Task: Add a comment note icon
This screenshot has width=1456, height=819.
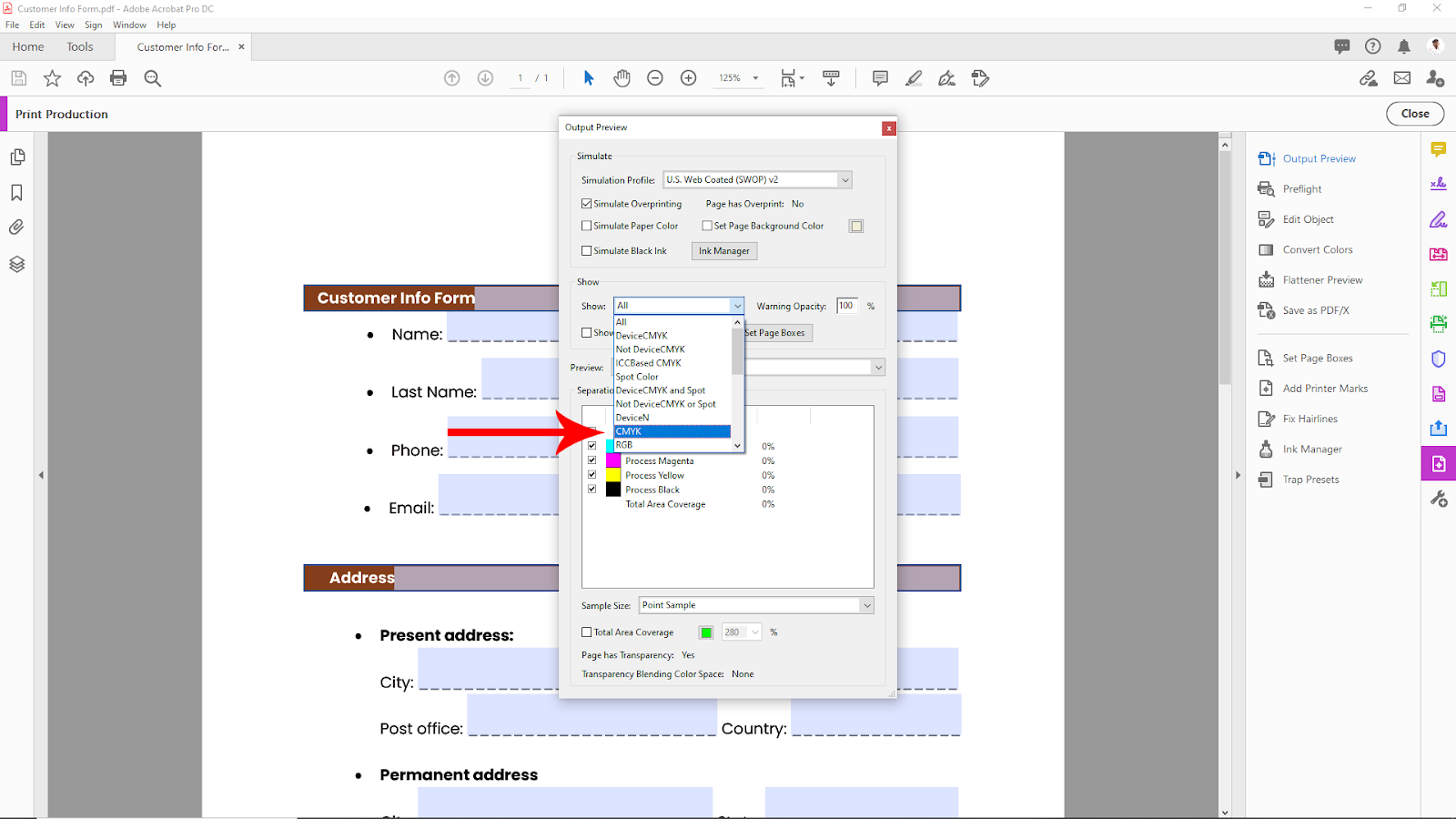Action: click(x=880, y=78)
